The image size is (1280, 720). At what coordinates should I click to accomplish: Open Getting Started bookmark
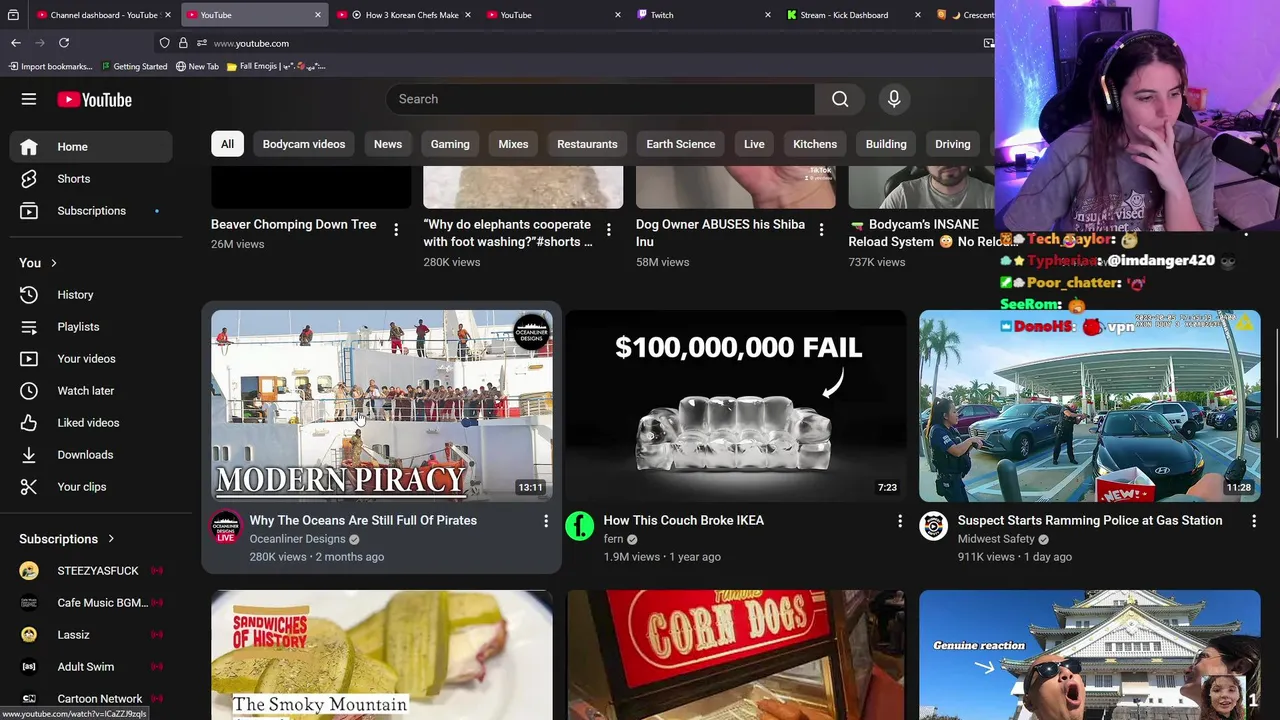point(134,66)
